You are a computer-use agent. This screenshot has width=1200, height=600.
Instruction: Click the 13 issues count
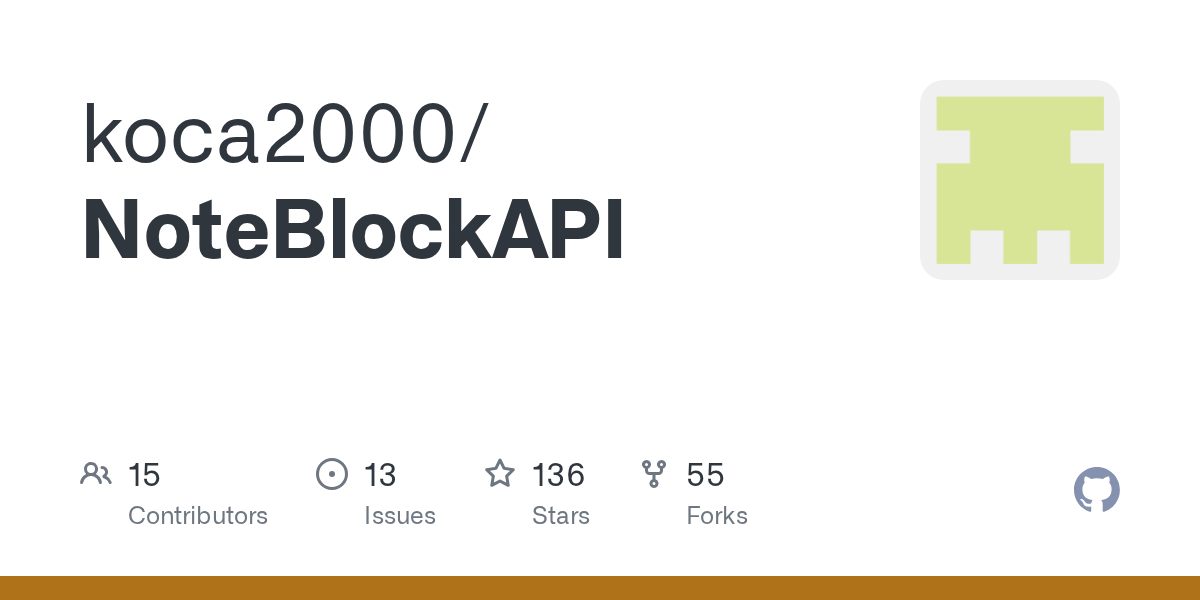click(x=380, y=475)
